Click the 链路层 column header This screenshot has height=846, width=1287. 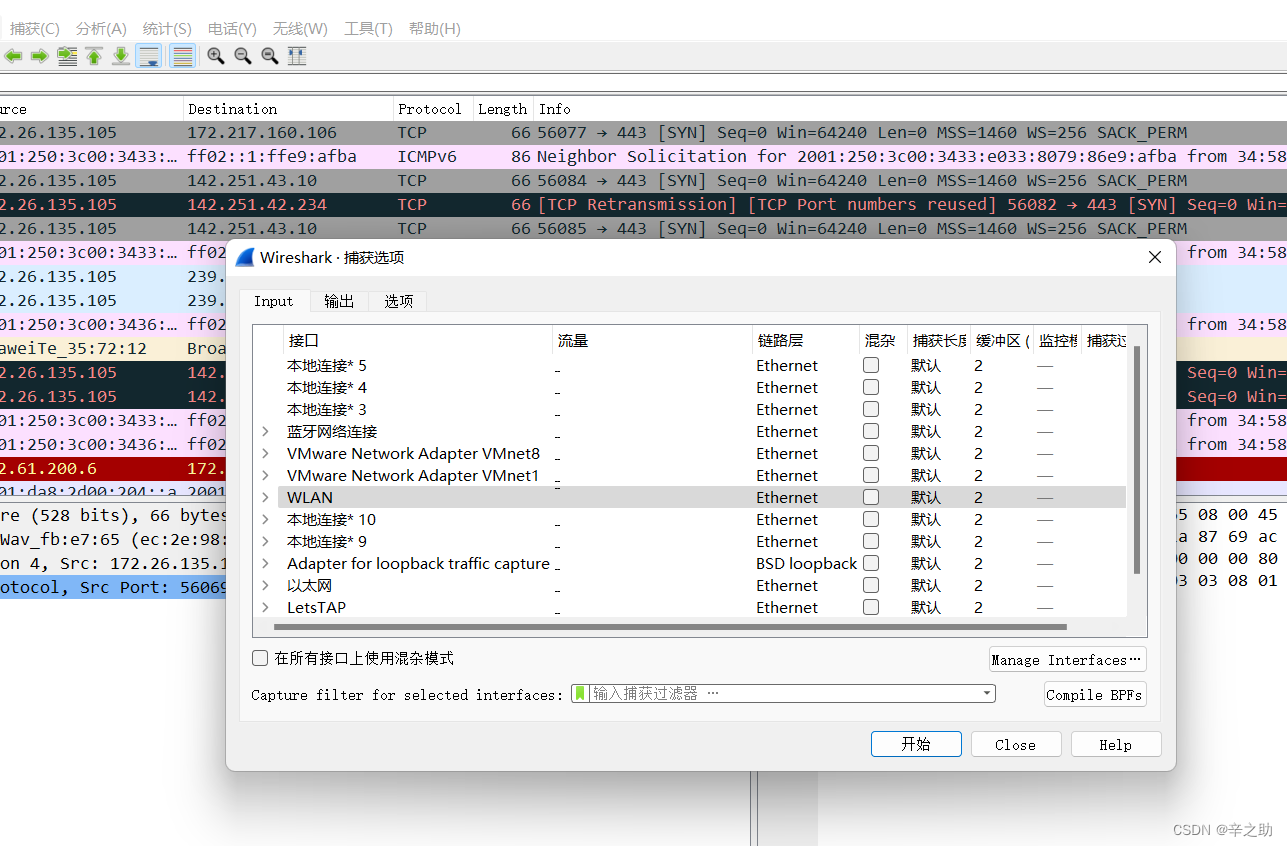806,341
